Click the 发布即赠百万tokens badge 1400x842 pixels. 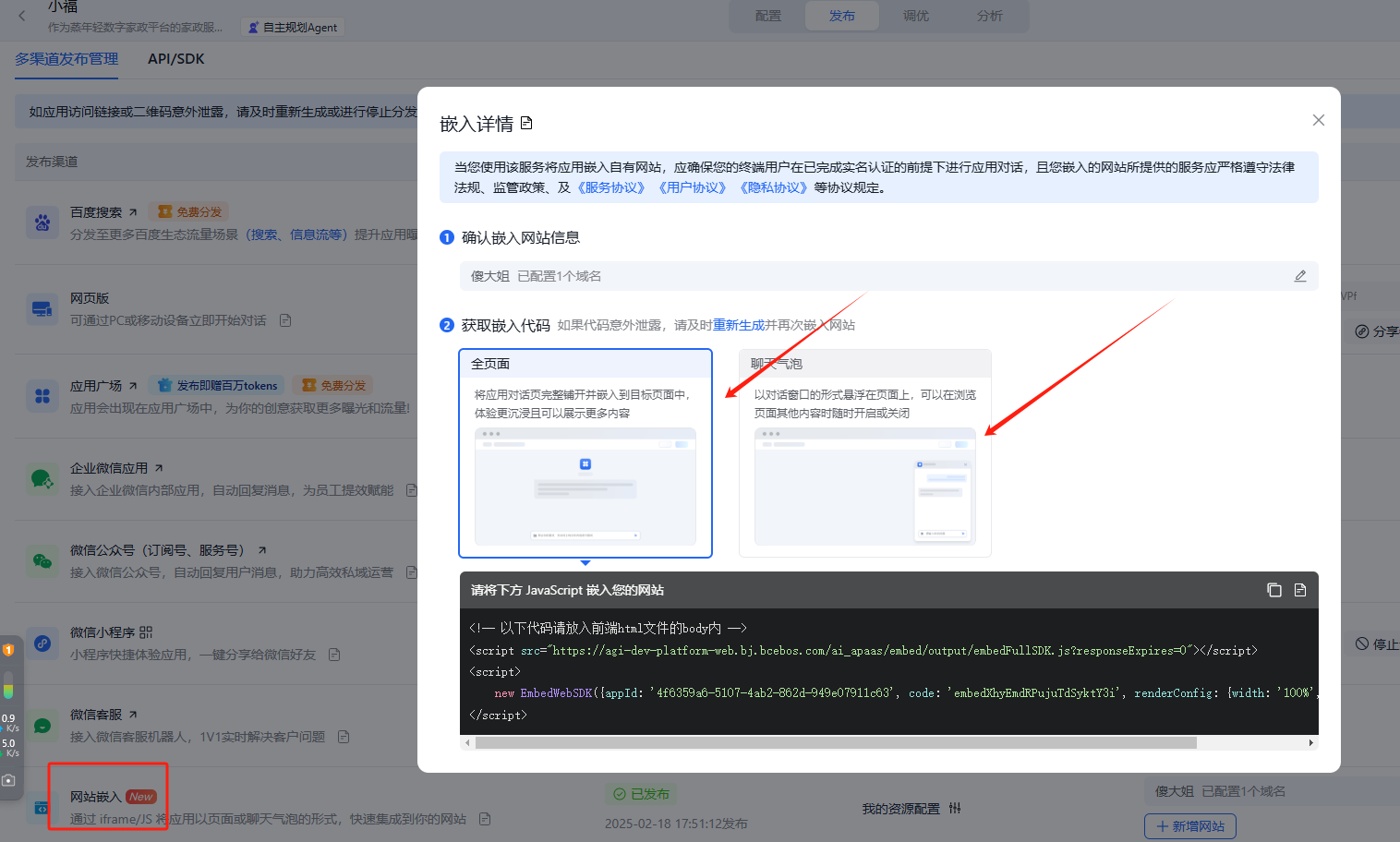[218, 386]
